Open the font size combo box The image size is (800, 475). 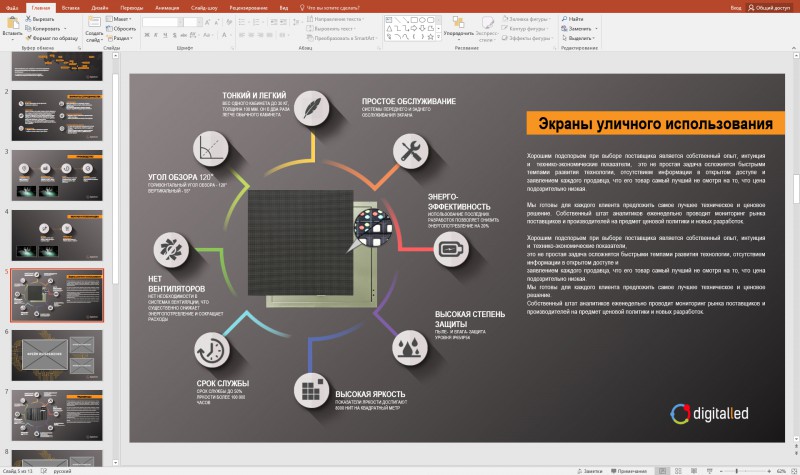[192, 22]
